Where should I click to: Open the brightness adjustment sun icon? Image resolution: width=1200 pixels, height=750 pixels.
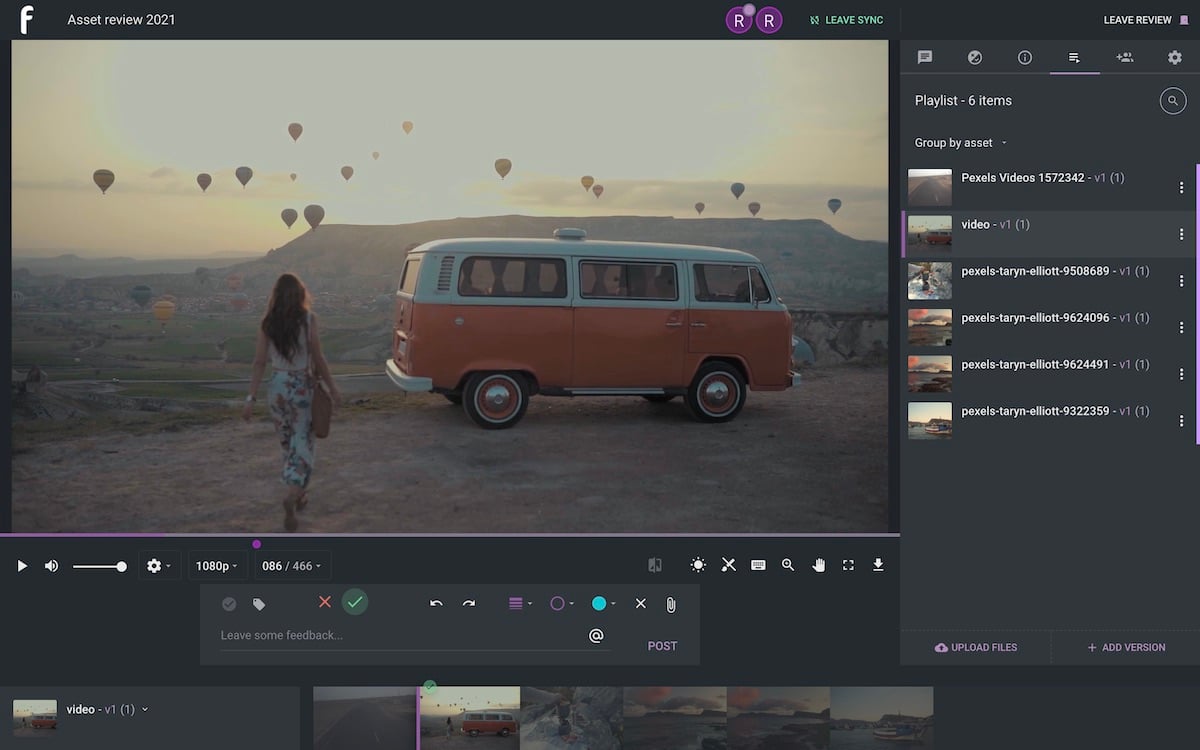pyautogui.click(x=698, y=565)
